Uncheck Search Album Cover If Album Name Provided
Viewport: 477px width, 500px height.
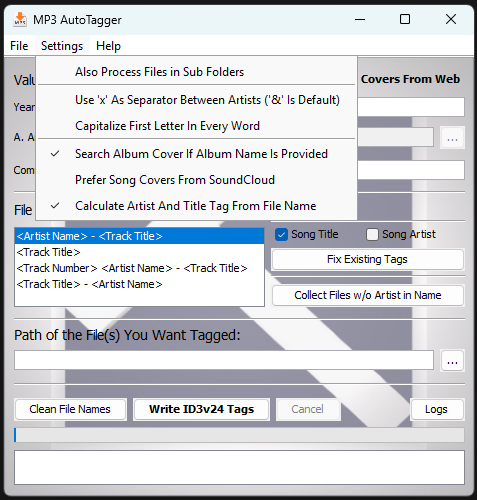coord(196,154)
